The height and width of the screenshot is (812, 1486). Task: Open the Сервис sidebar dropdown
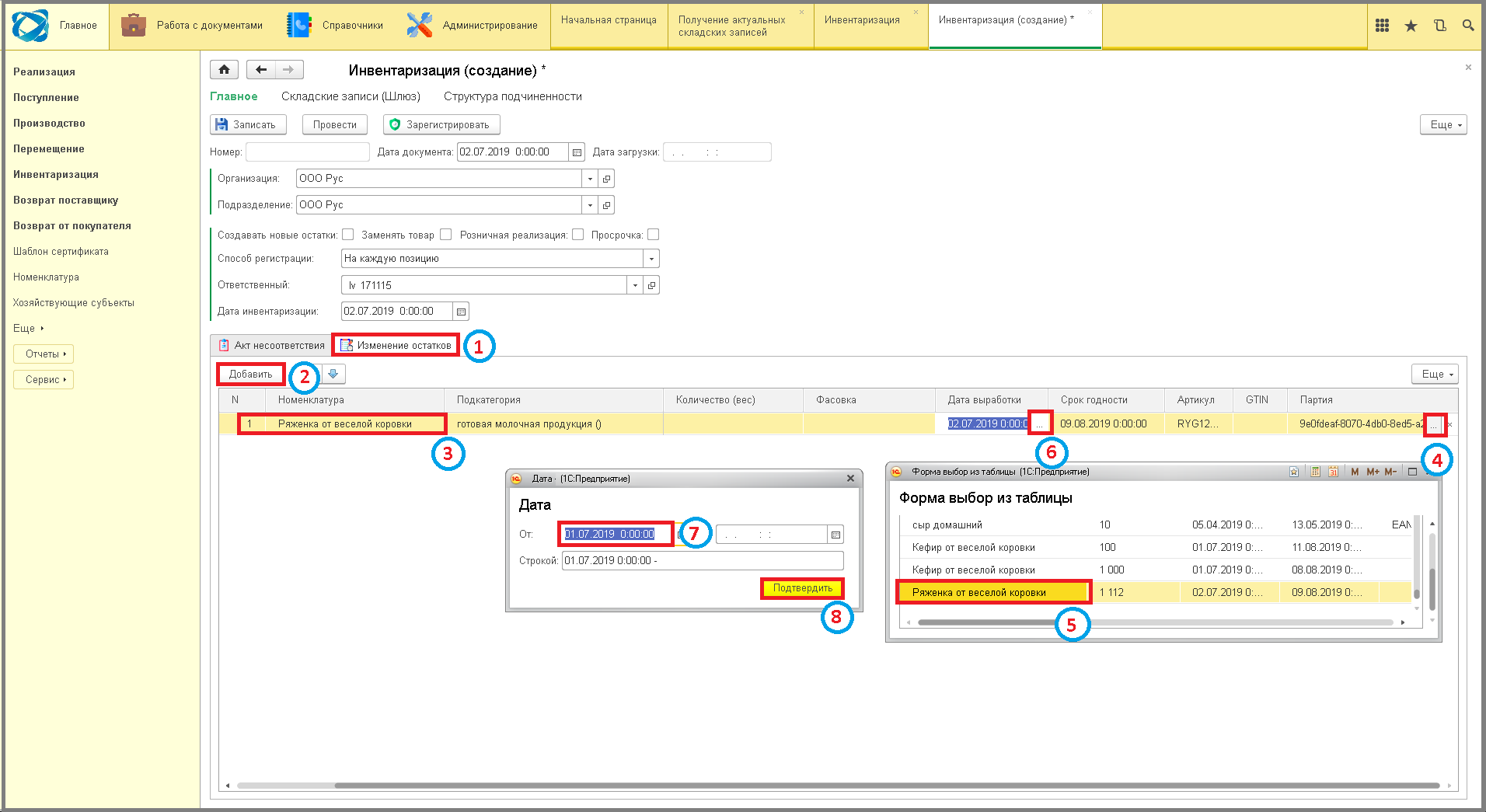coord(44,380)
